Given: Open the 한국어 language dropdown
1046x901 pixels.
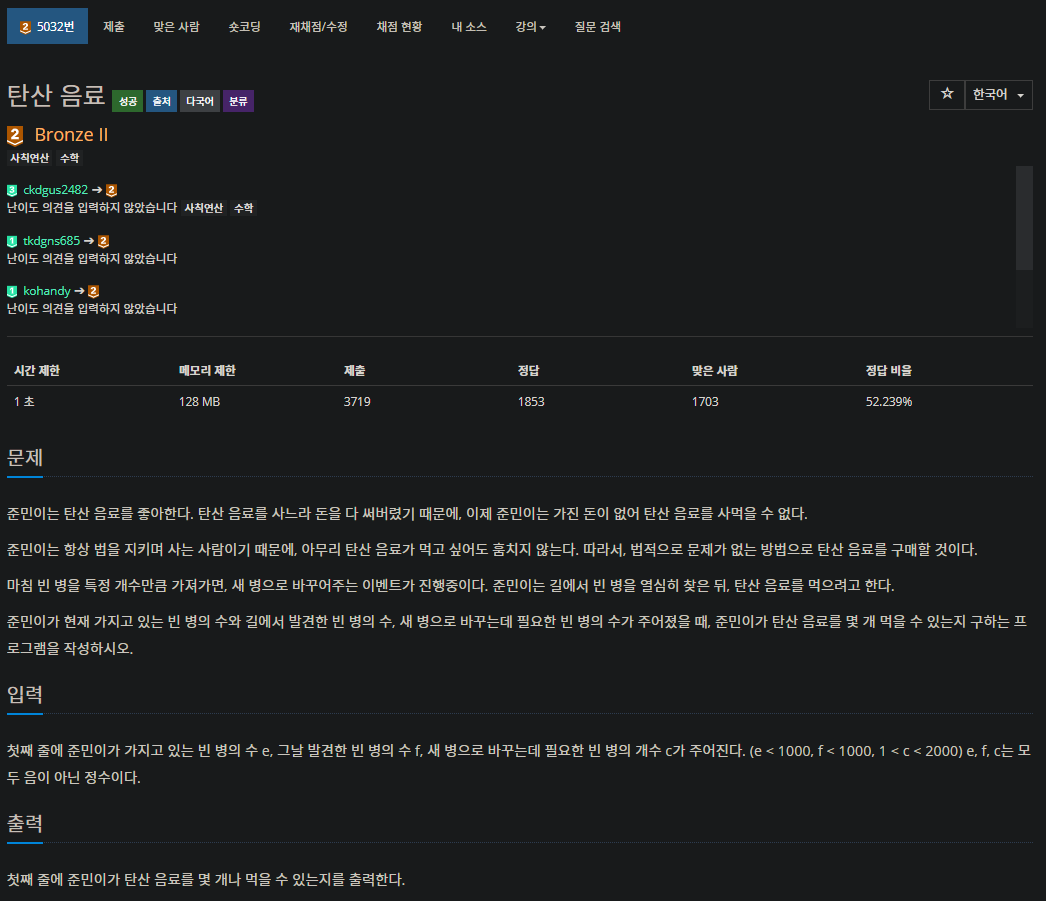Looking at the screenshot, I should point(998,95).
